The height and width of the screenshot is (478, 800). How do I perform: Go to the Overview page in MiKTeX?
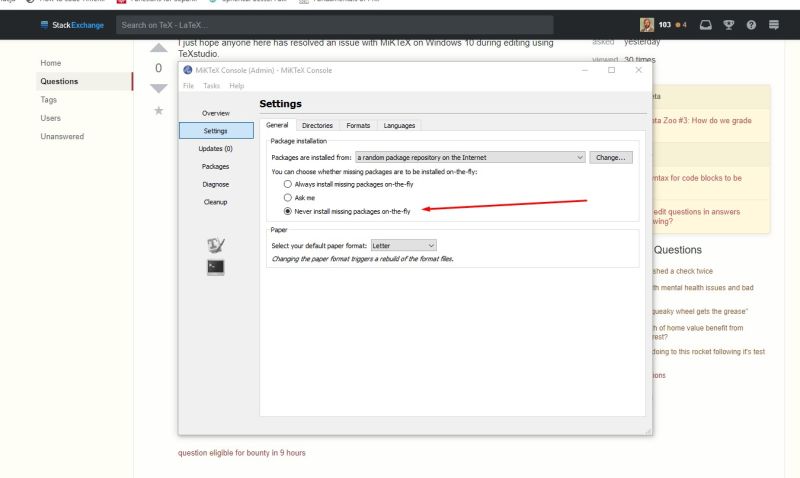[216, 113]
